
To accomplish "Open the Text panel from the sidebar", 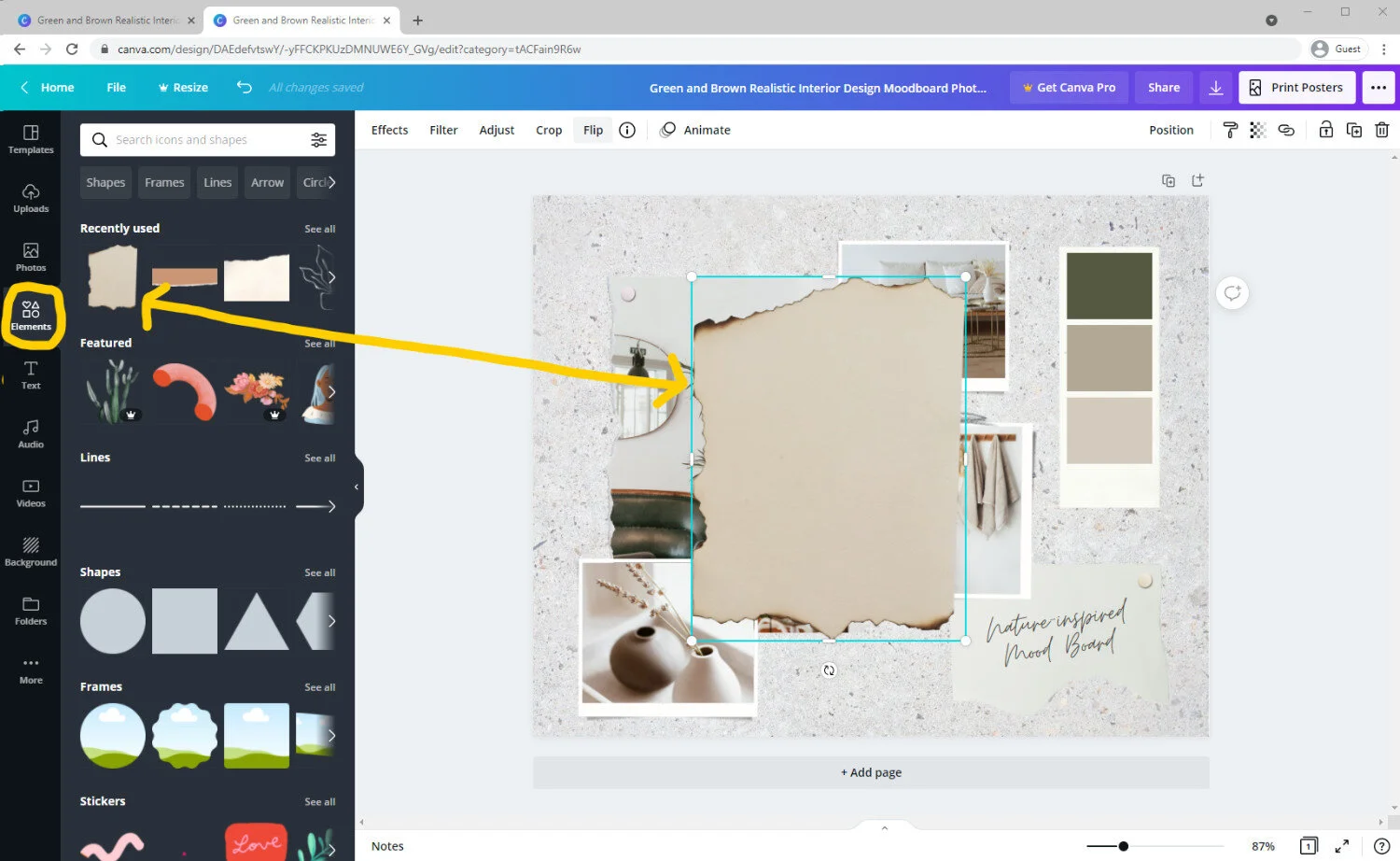I will tap(31, 374).
